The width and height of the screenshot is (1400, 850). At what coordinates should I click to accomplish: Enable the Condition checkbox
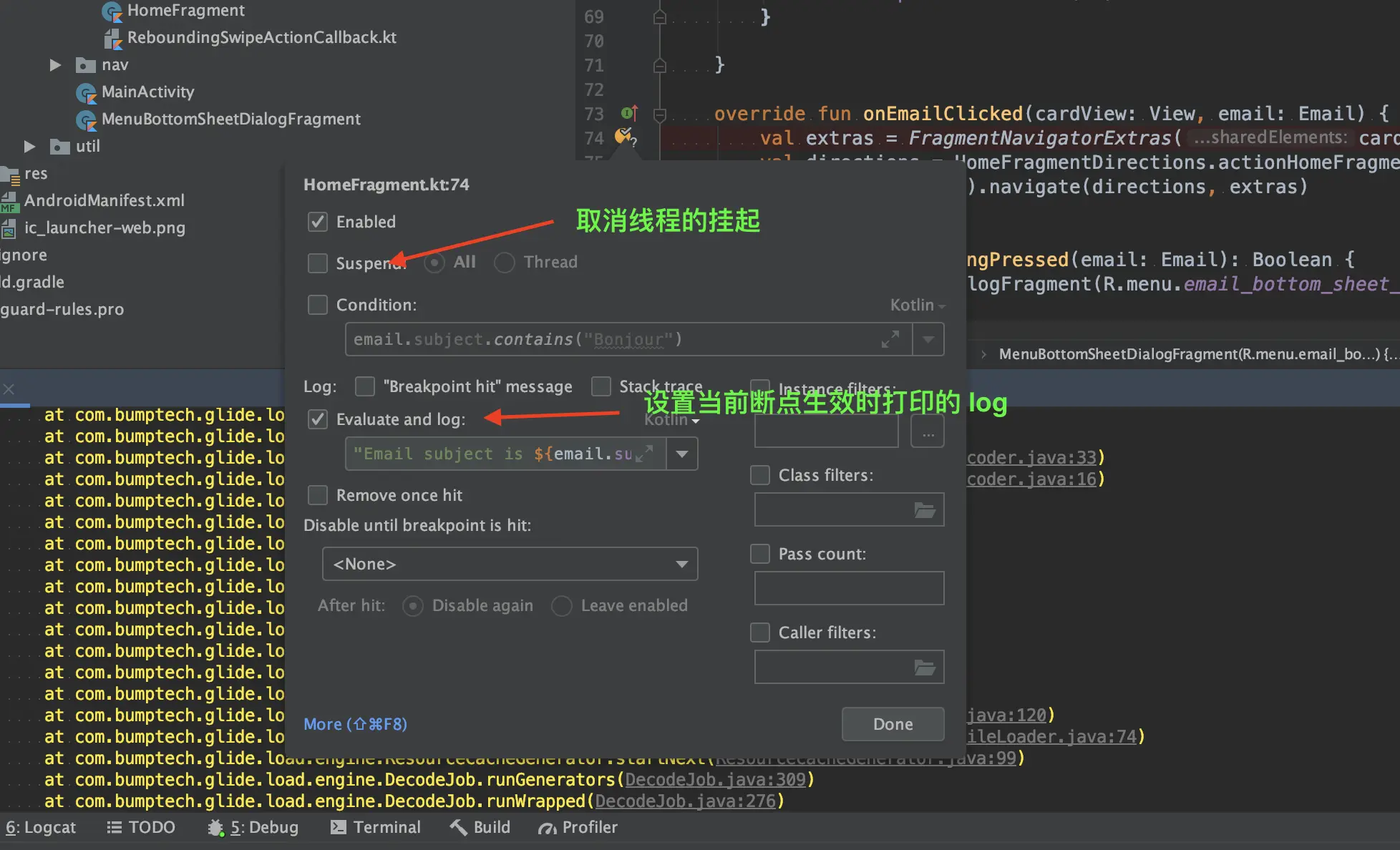[x=318, y=305]
